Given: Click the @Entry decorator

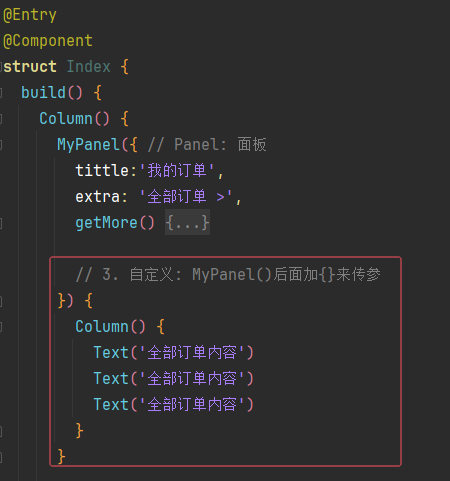Looking at the screenshot, I should pyautogui.click(x=30, y=15).
